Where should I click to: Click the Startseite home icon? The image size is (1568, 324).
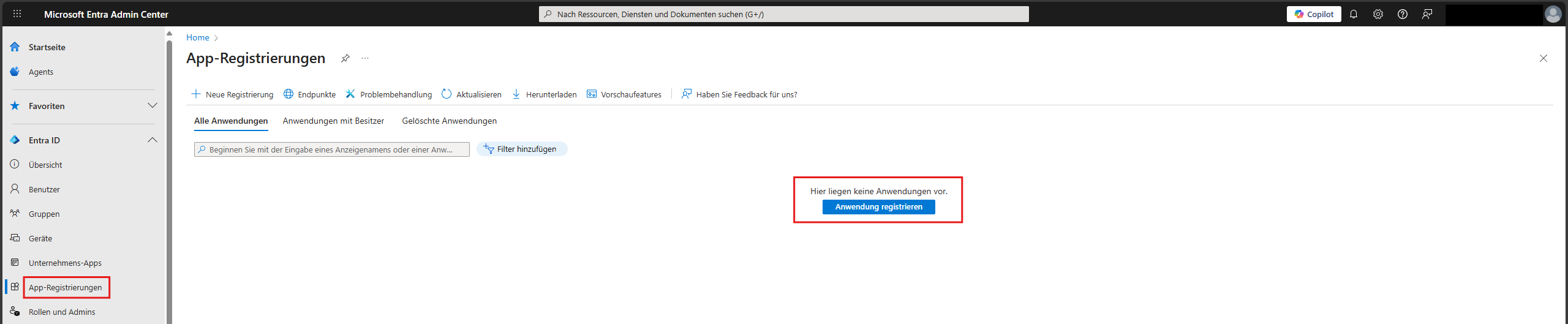tap(15, 47)
